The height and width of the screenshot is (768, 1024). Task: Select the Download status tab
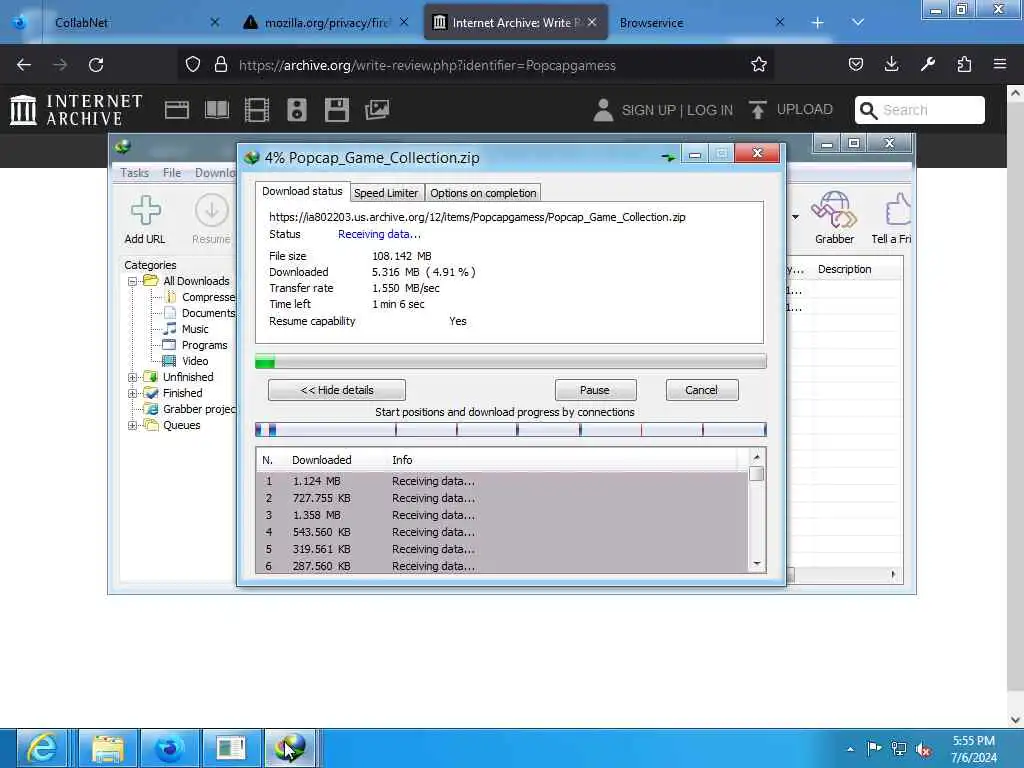click(x=302, y=191)
